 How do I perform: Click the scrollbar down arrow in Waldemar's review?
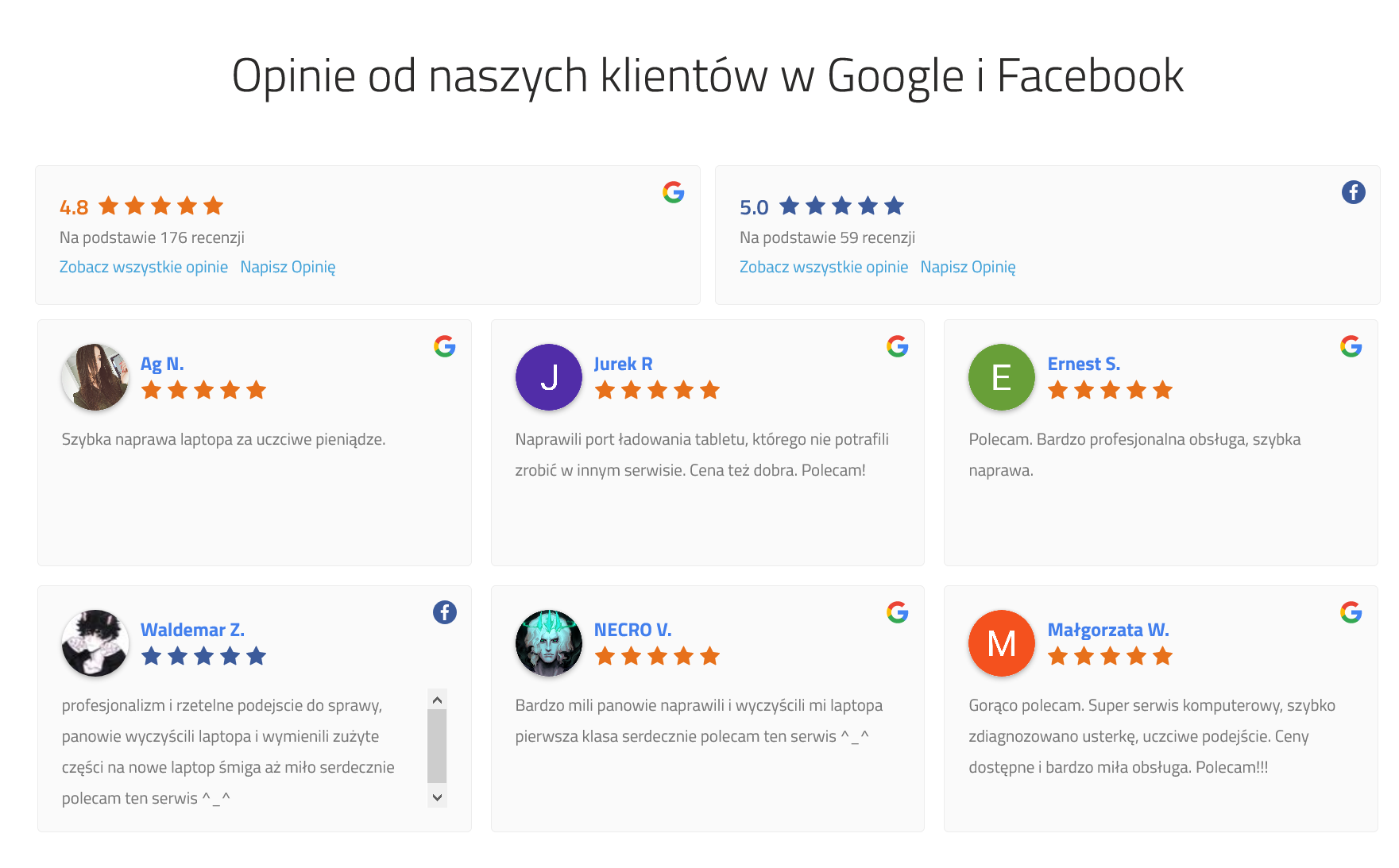437,797
